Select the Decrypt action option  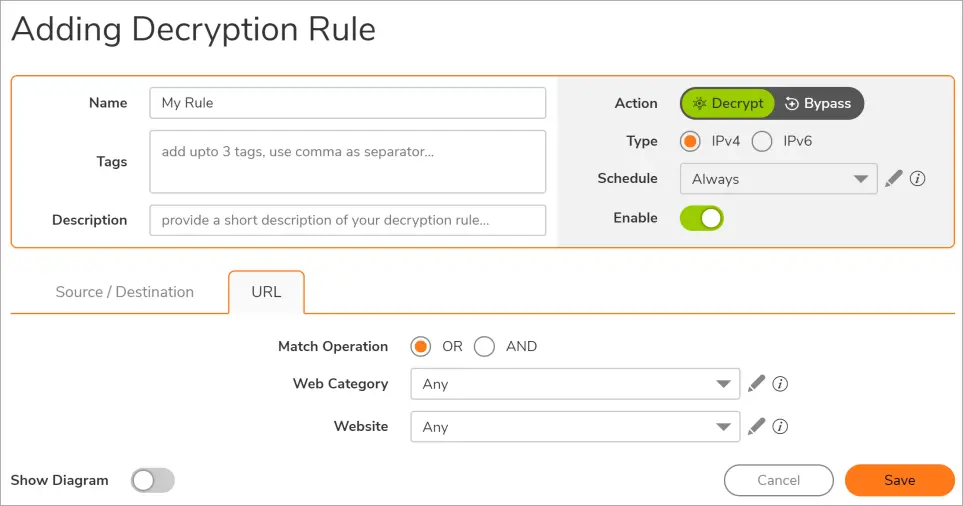(x=728, y=103)
